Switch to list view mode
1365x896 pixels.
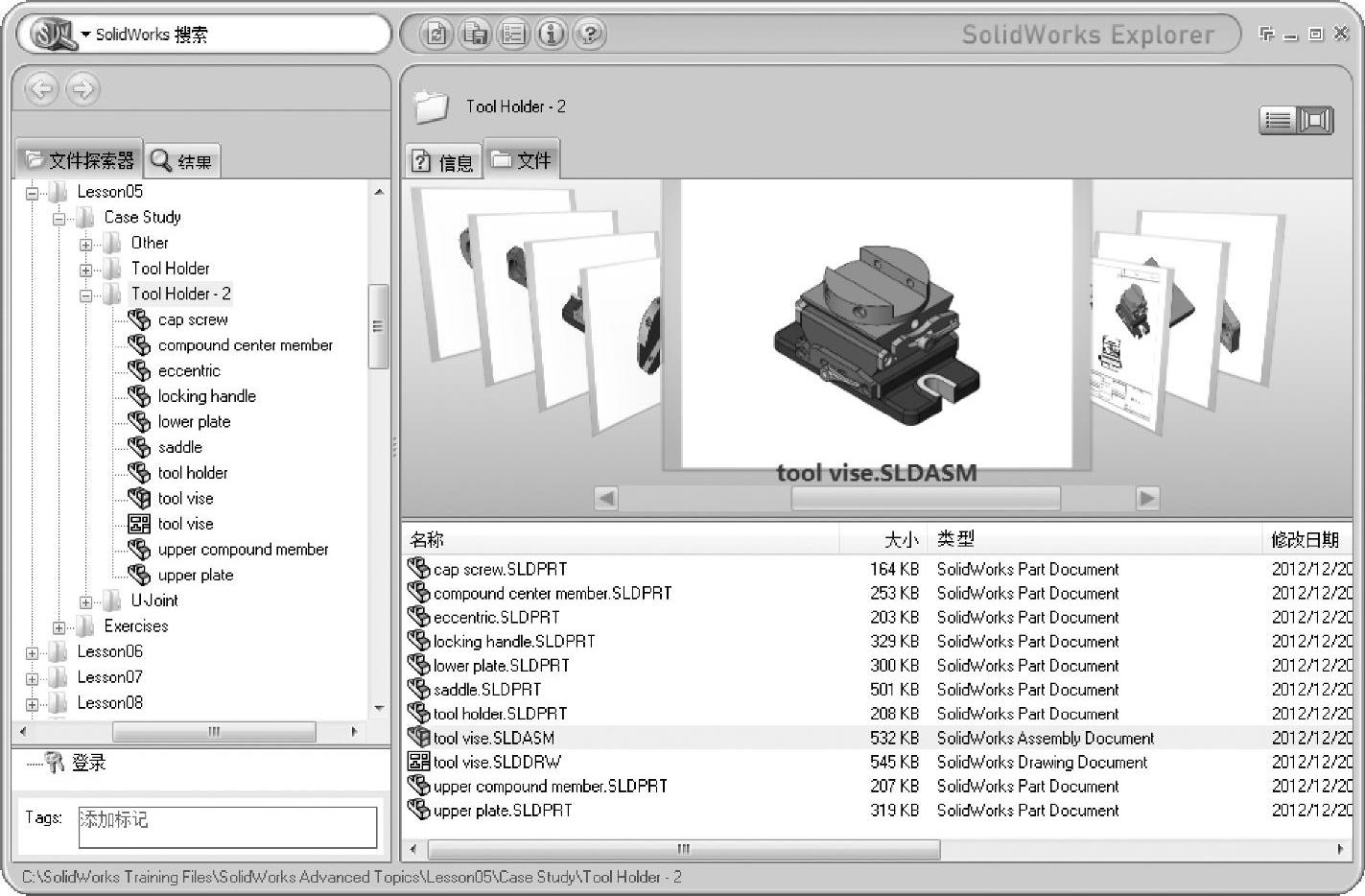(x=1278, y=120)
